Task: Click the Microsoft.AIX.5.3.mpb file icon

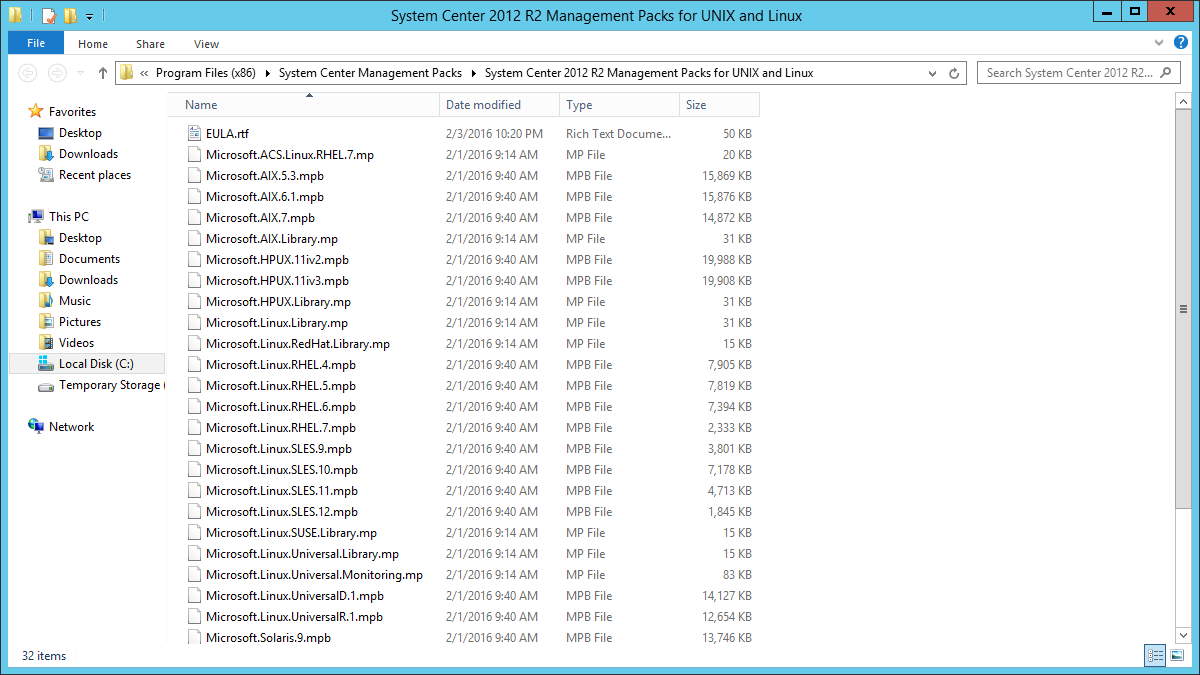Action: 195,175
